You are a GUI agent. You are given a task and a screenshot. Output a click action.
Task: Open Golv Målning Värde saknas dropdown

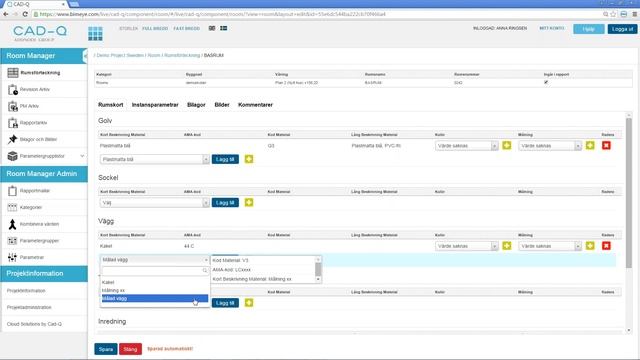[x=550, y=146]
